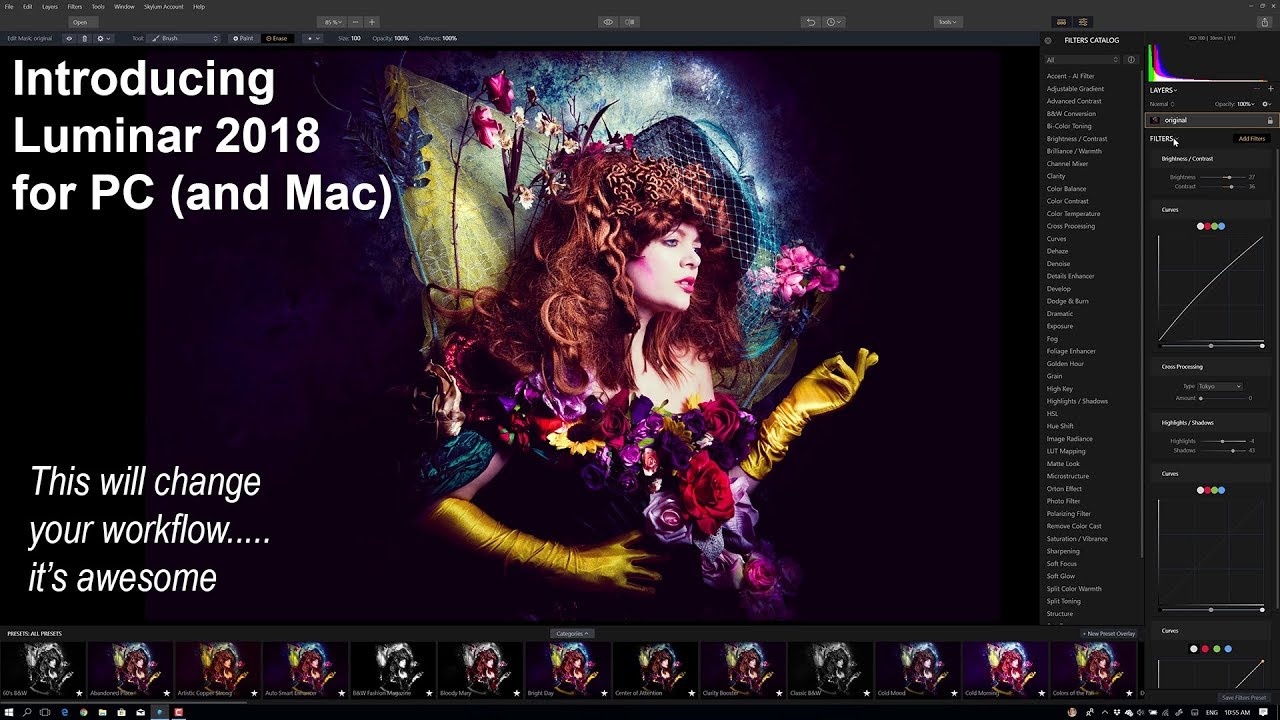The image size is (1280, 720).
Task: Select the original layer
Action: [x=1211, y=120]
